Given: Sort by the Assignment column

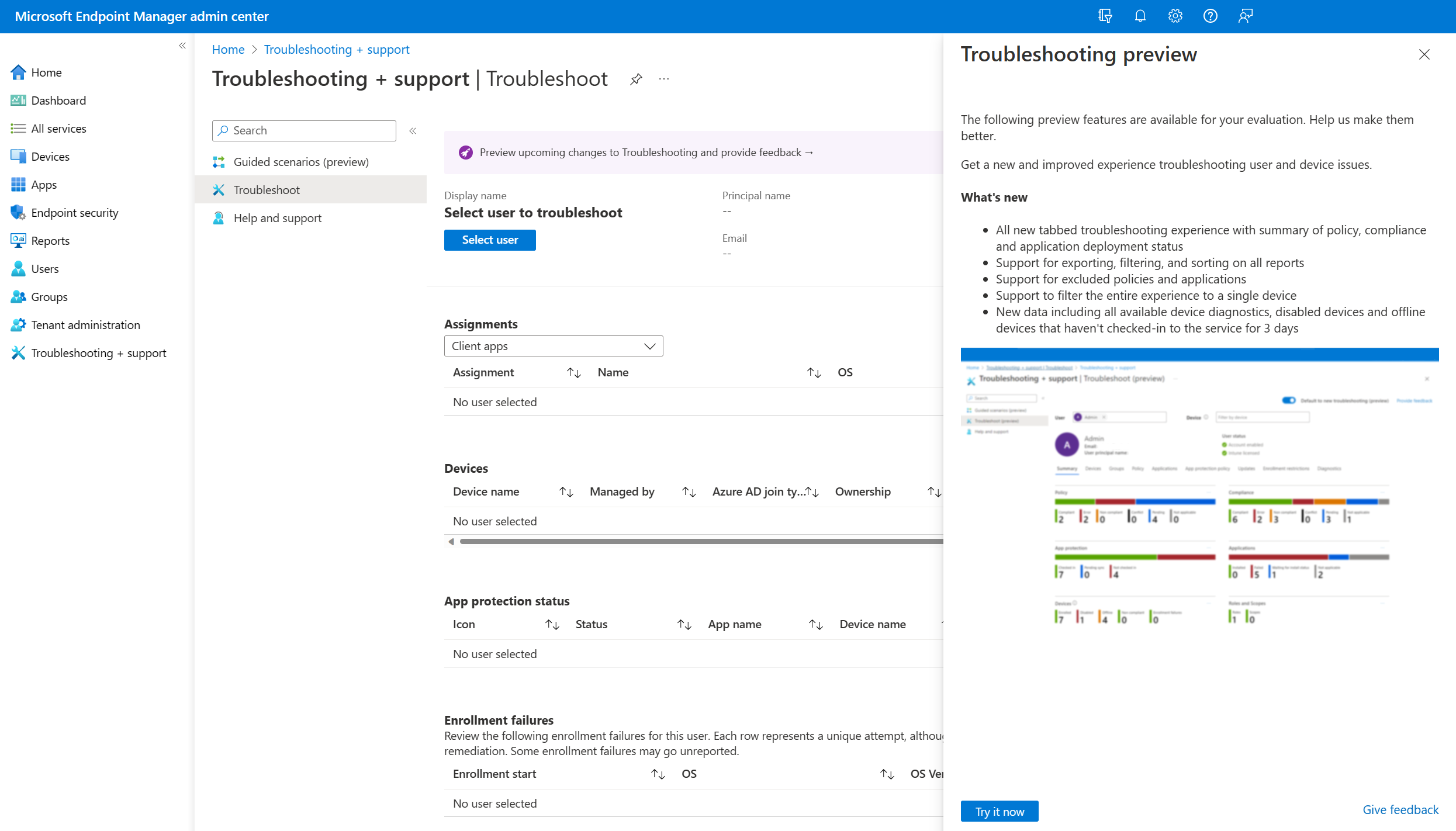Looking at the screenshot, I should coord(573,373).
